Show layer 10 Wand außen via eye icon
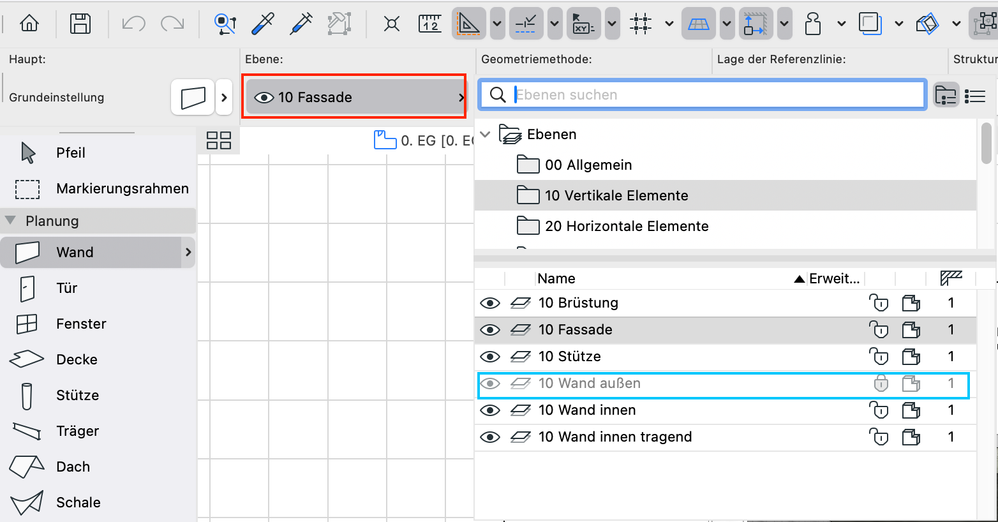 click(x=489, y=383)
